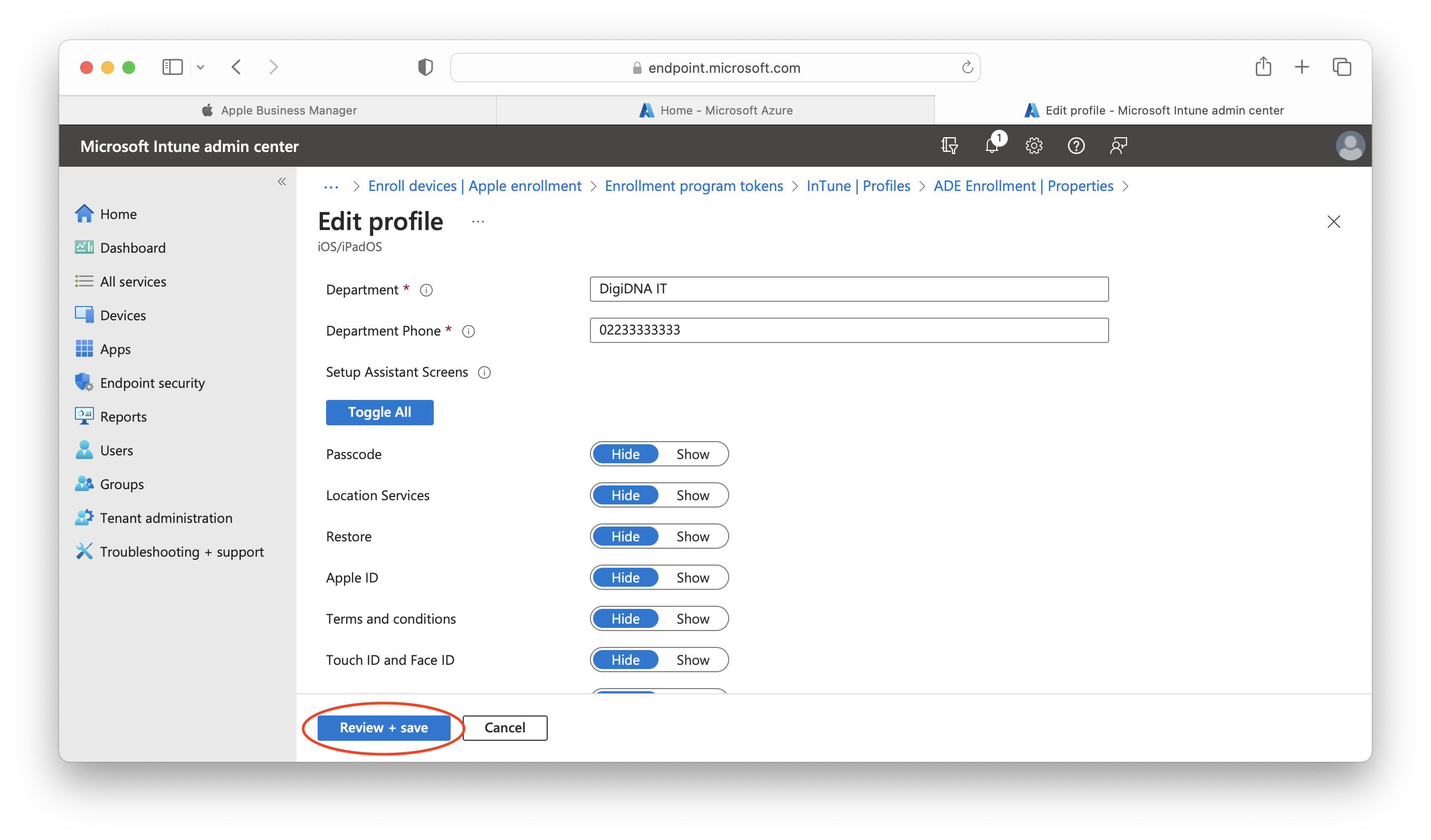Click the Department text field

coord(848,289)
